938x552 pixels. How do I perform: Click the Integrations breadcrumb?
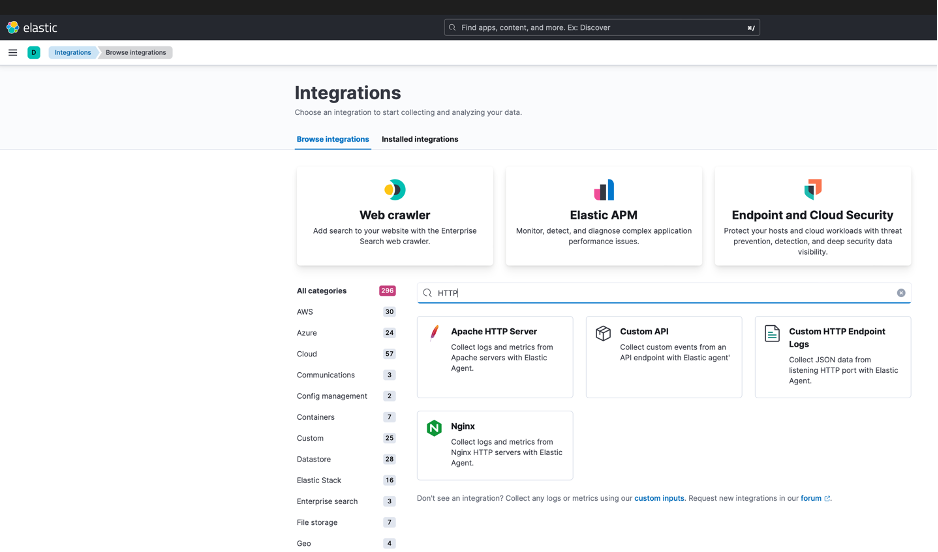pyautogui.click(x=73, y=52)
